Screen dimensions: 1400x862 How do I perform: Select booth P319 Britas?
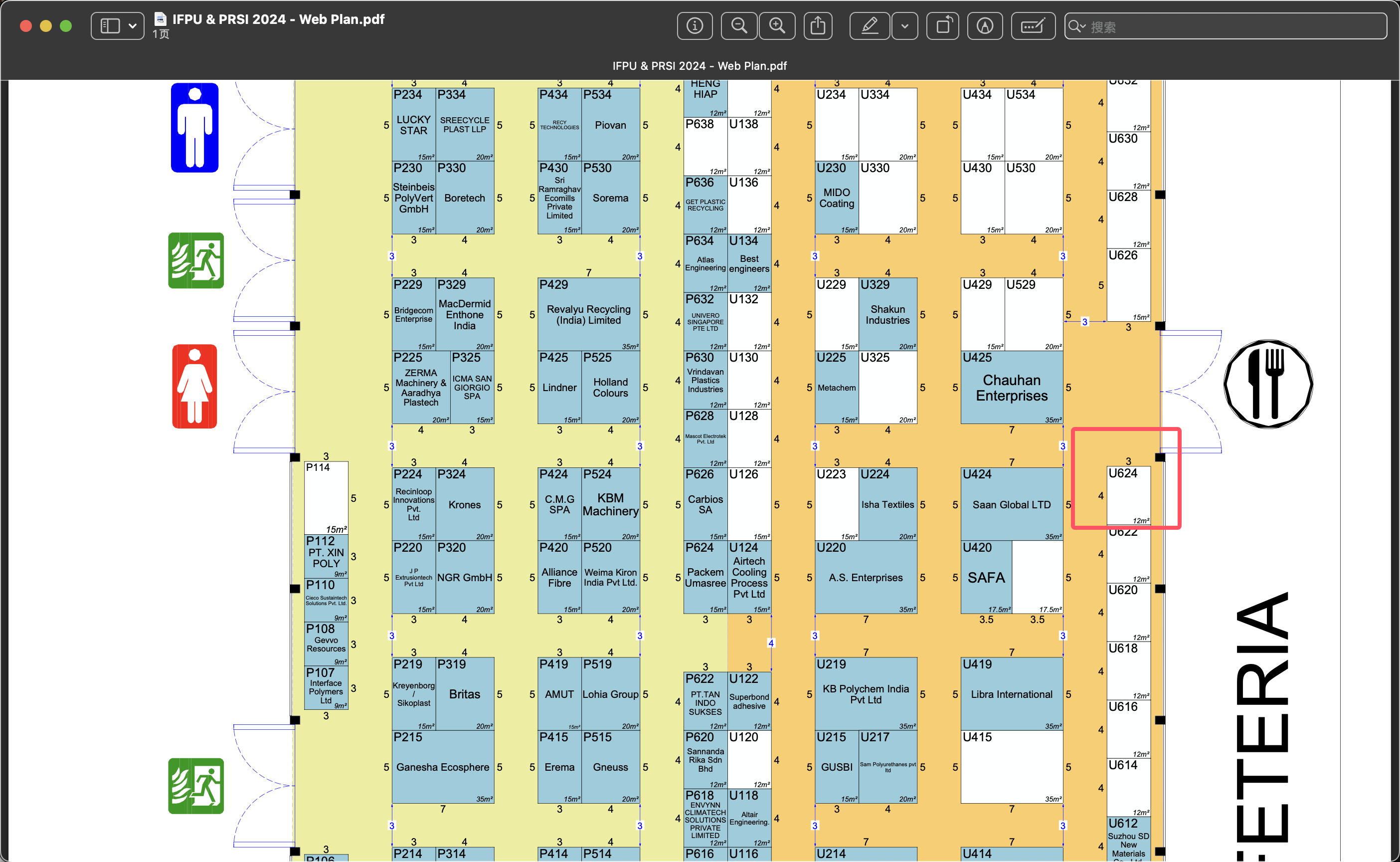[x=465, y=694]
